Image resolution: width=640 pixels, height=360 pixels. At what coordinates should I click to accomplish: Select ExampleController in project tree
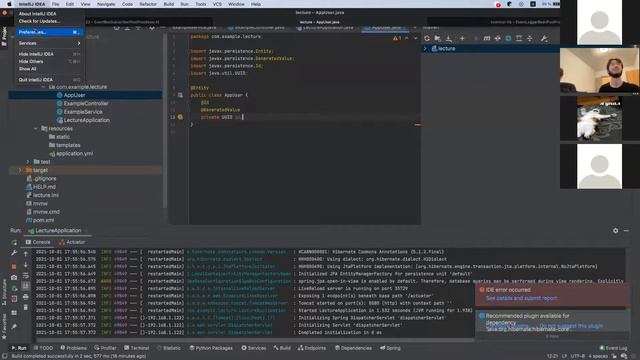coord(86,104)
